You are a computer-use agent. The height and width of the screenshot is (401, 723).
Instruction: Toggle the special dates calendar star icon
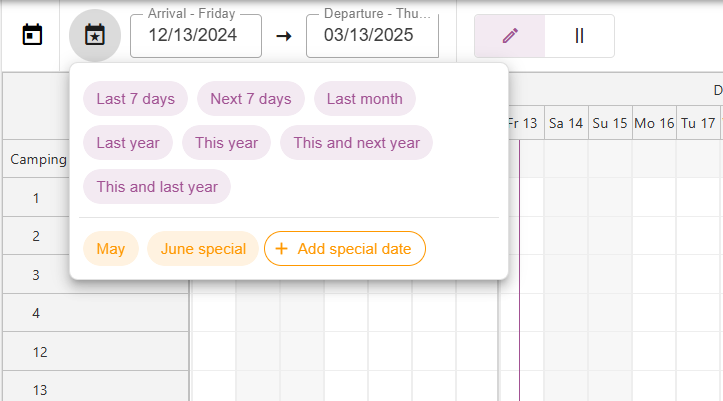pyautogui.click(x=95, y=35)
